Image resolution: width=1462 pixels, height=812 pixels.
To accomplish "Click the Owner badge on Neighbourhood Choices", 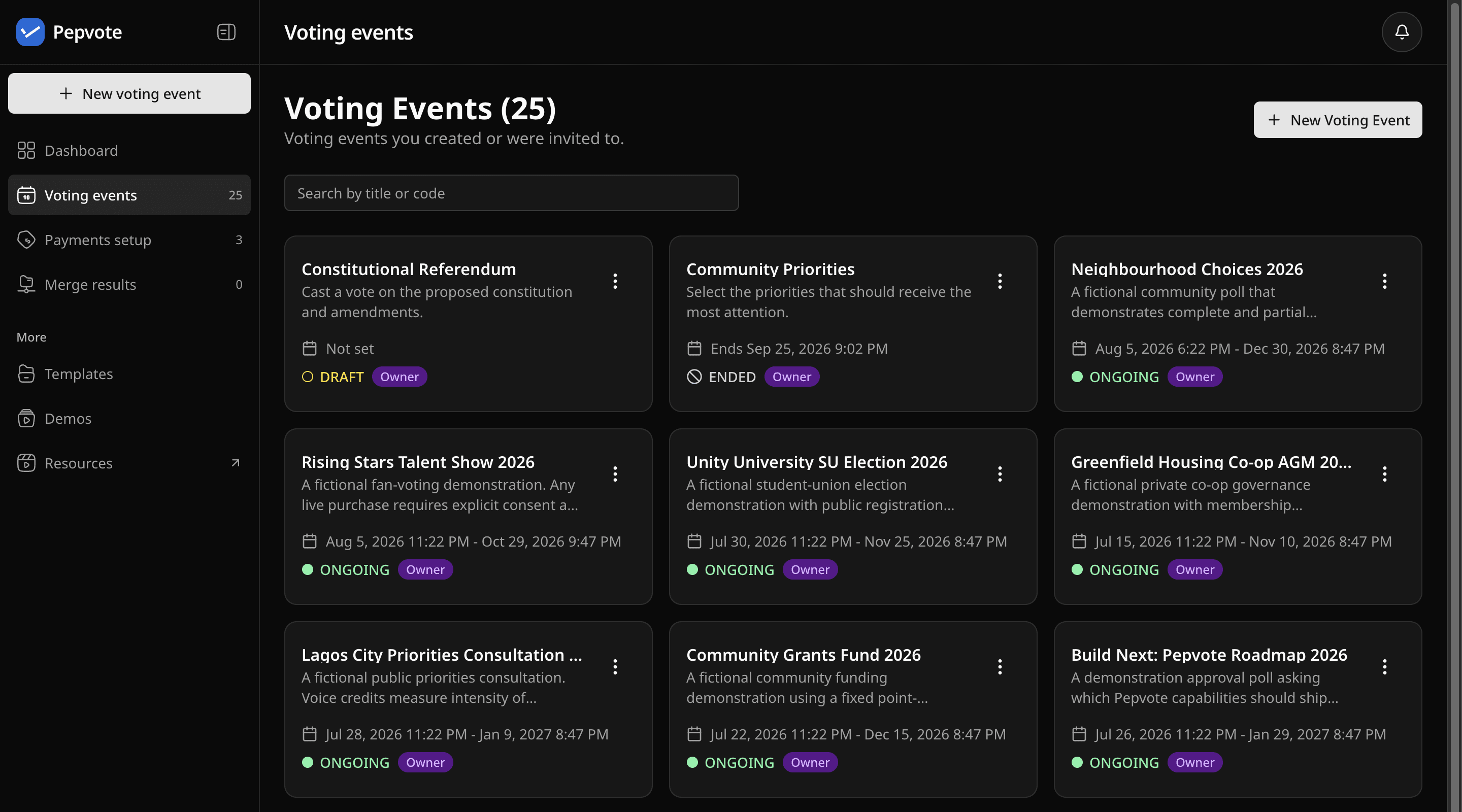I will click(x=1194, y=377).
